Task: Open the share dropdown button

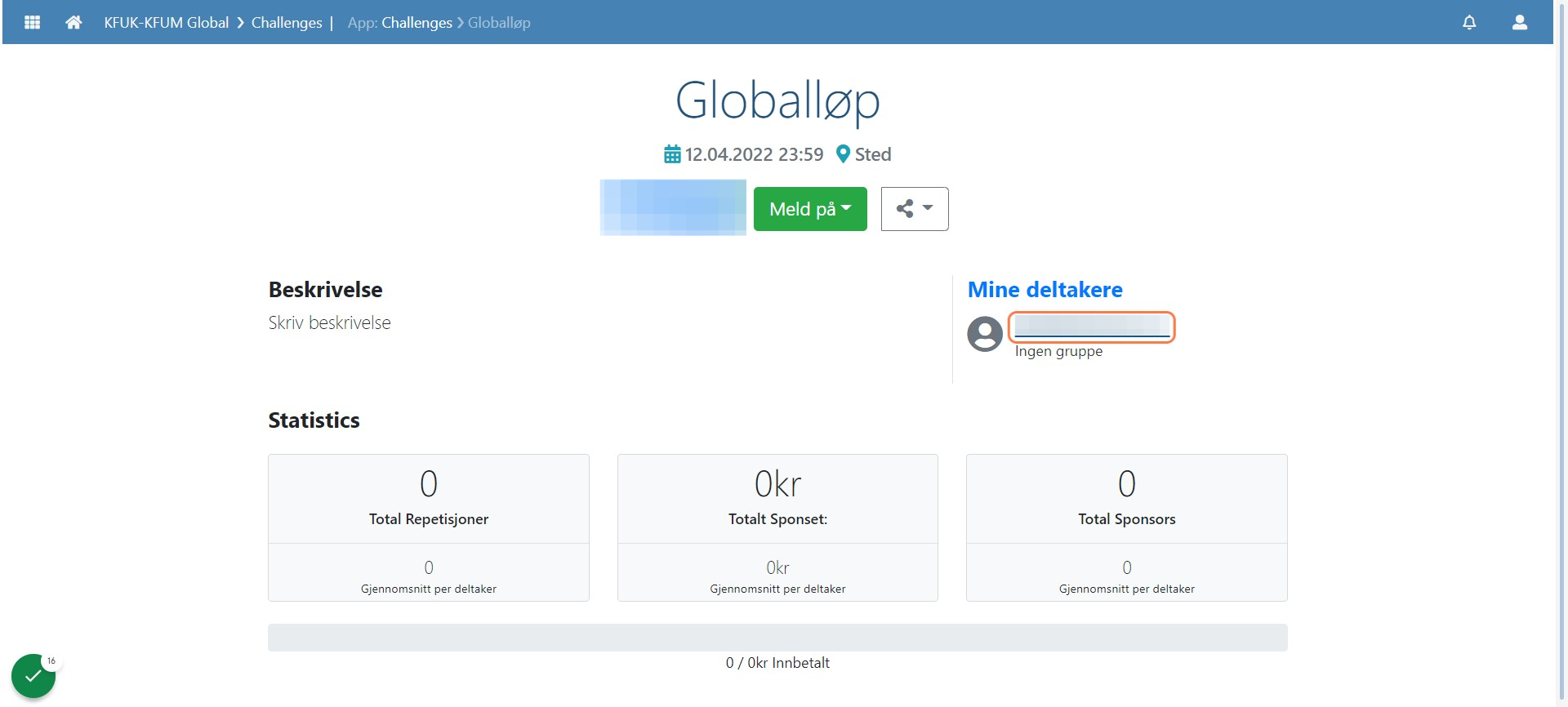Action: click(915, 209)
